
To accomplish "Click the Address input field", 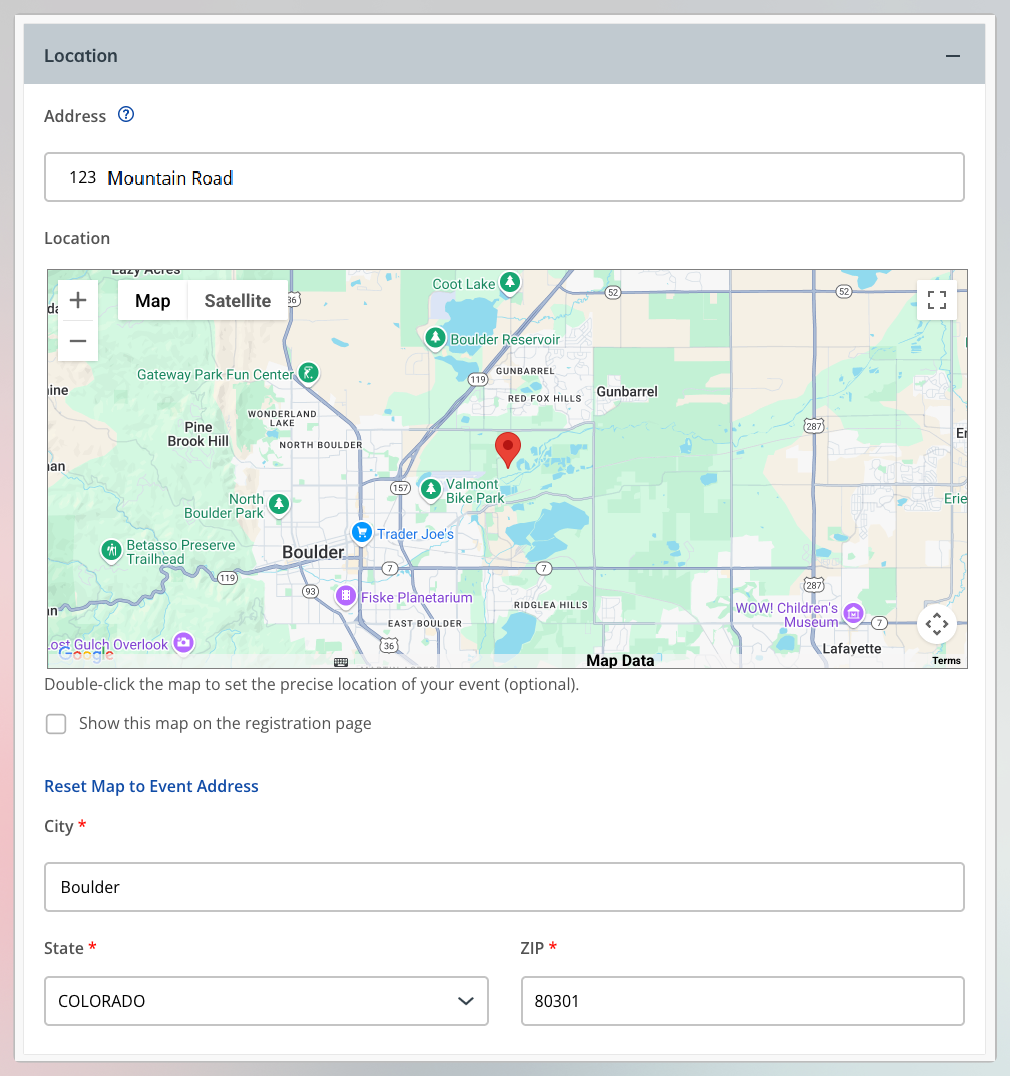I will click(x=504, y=177).
